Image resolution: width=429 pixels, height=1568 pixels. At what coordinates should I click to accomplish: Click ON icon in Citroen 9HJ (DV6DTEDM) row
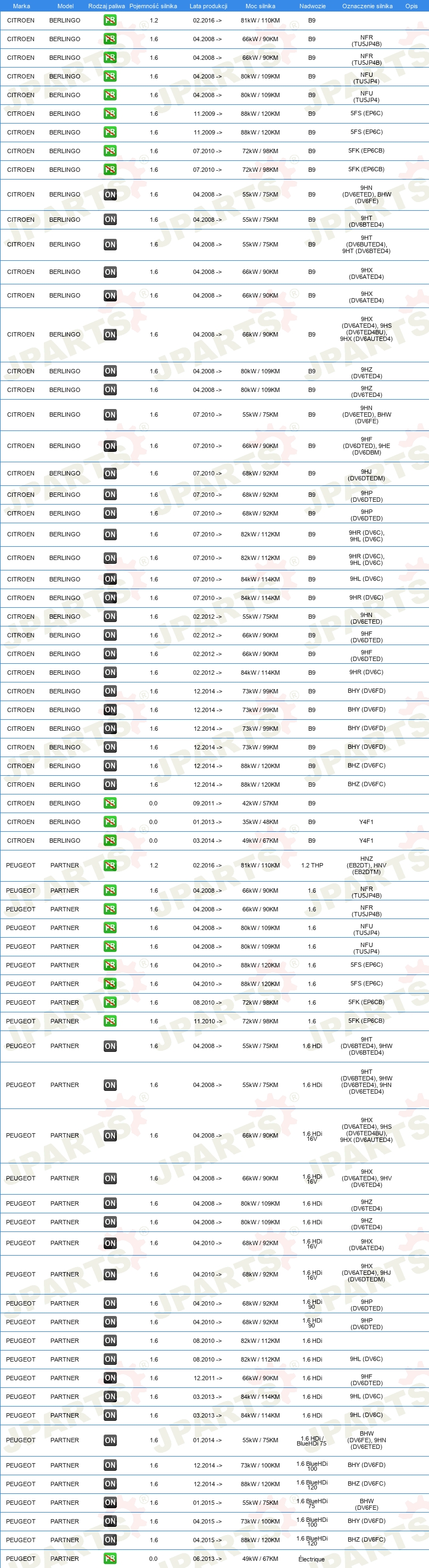(110, 474)
